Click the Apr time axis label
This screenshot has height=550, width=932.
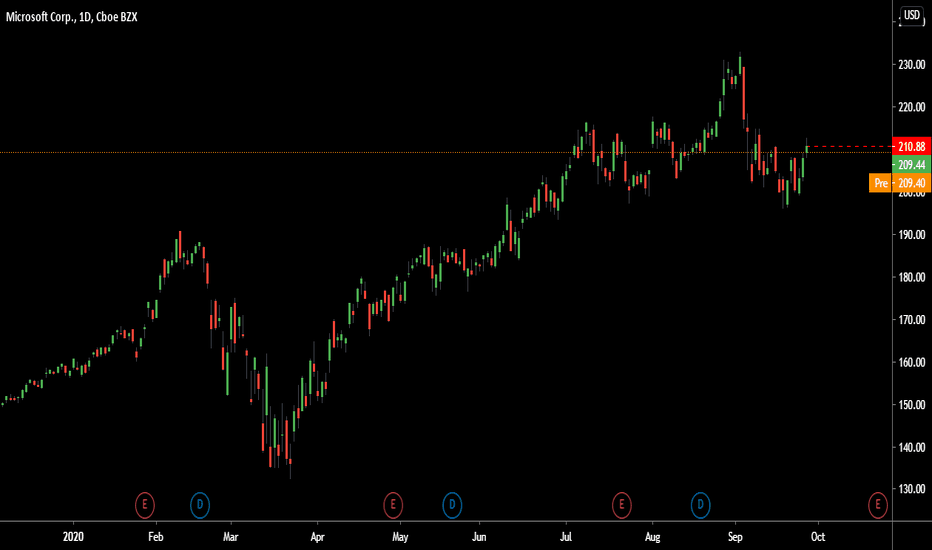(317, 537)
